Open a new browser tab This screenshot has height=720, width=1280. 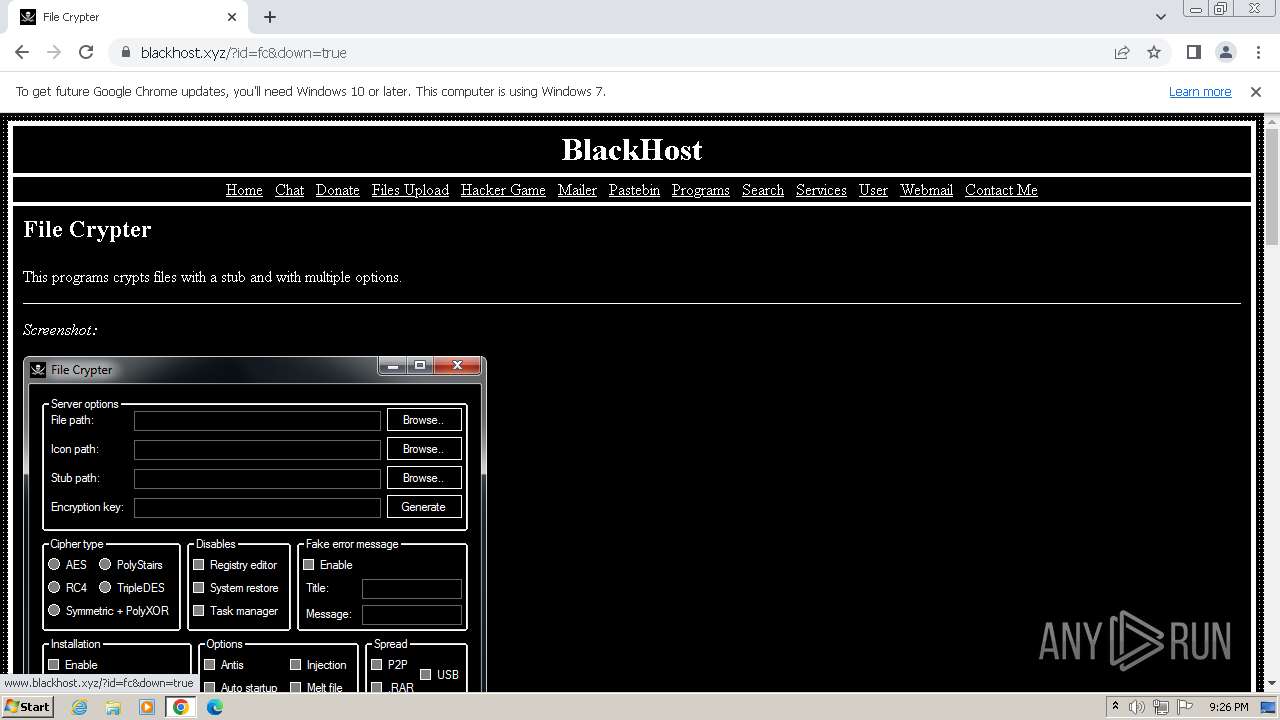(x=270, y=17)
